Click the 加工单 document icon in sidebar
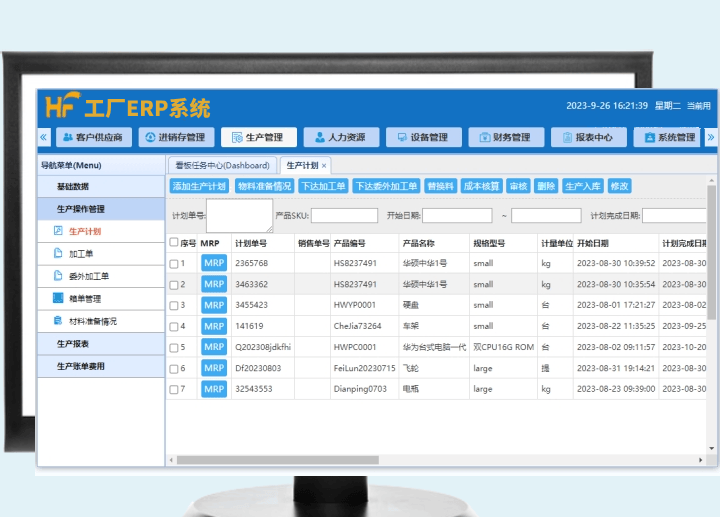 click(58, 254)
